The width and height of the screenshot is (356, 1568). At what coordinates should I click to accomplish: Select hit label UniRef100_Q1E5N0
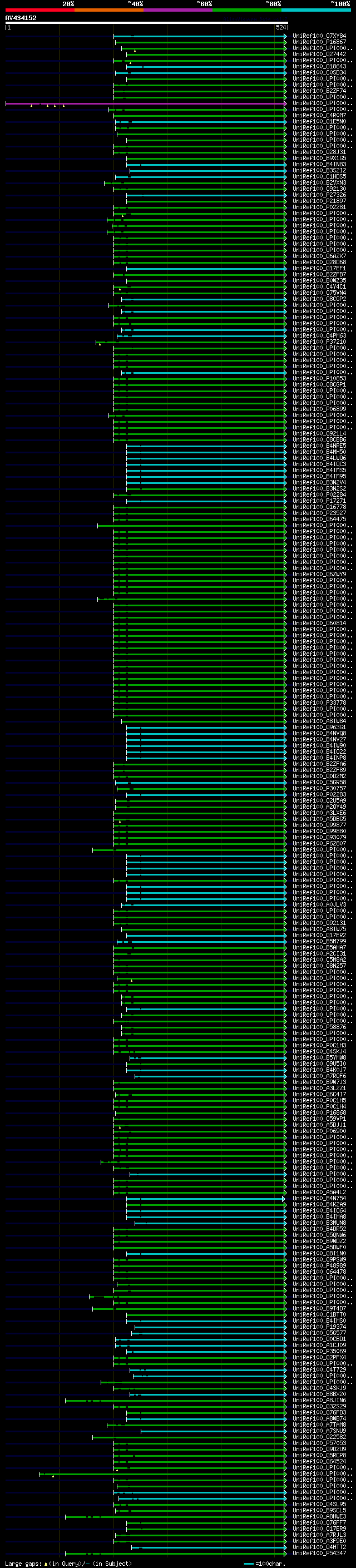tap(319, 122)
